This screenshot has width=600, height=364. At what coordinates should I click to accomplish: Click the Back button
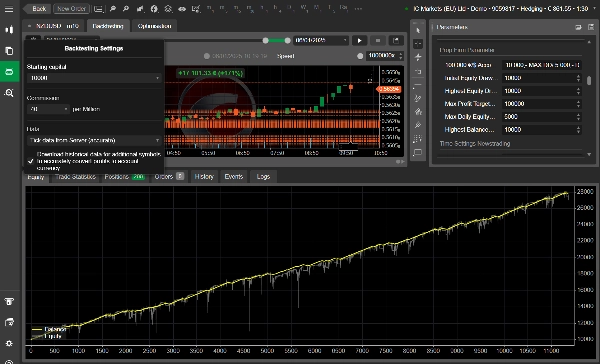[x=37, y=8]
